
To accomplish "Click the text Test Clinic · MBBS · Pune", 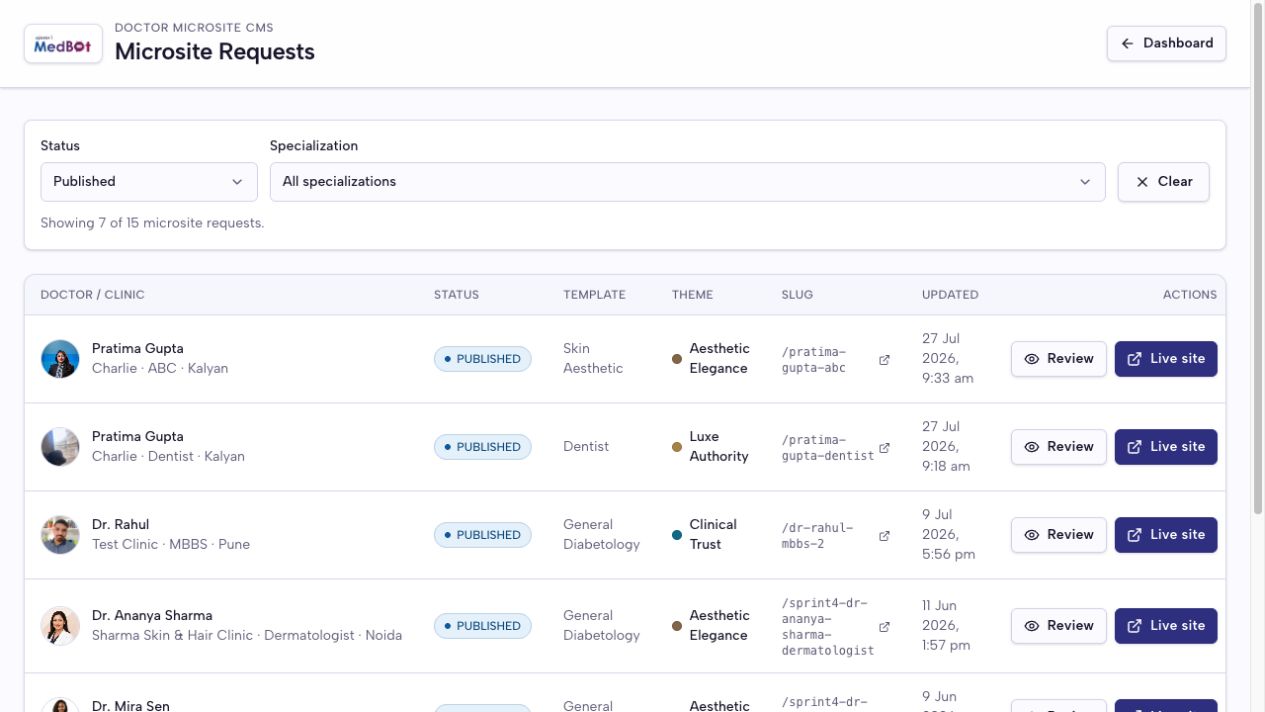I will click(171, 545).
